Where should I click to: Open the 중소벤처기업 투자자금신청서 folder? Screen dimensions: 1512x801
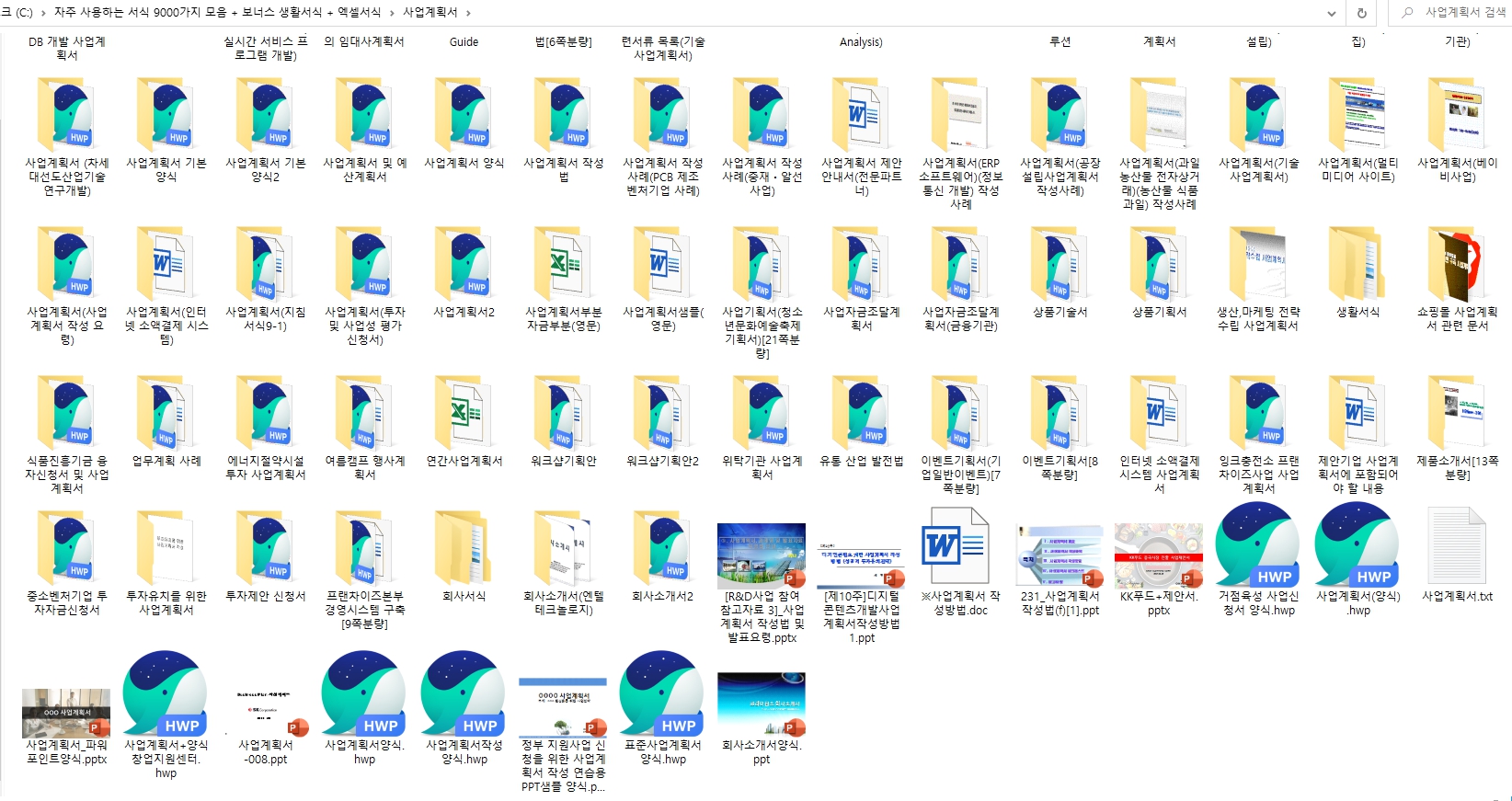click(66, 548)
